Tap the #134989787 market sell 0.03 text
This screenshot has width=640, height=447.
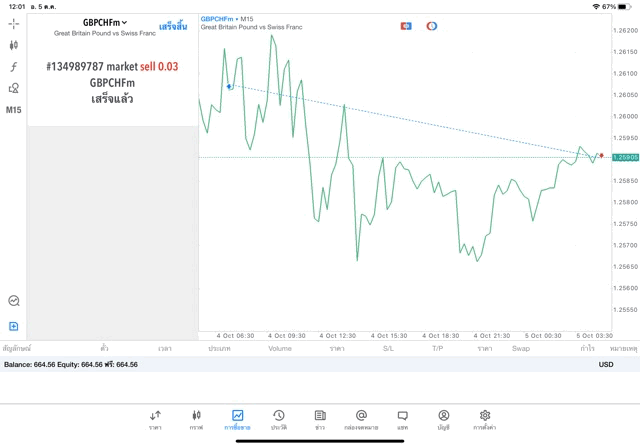[x=112, y=66]
